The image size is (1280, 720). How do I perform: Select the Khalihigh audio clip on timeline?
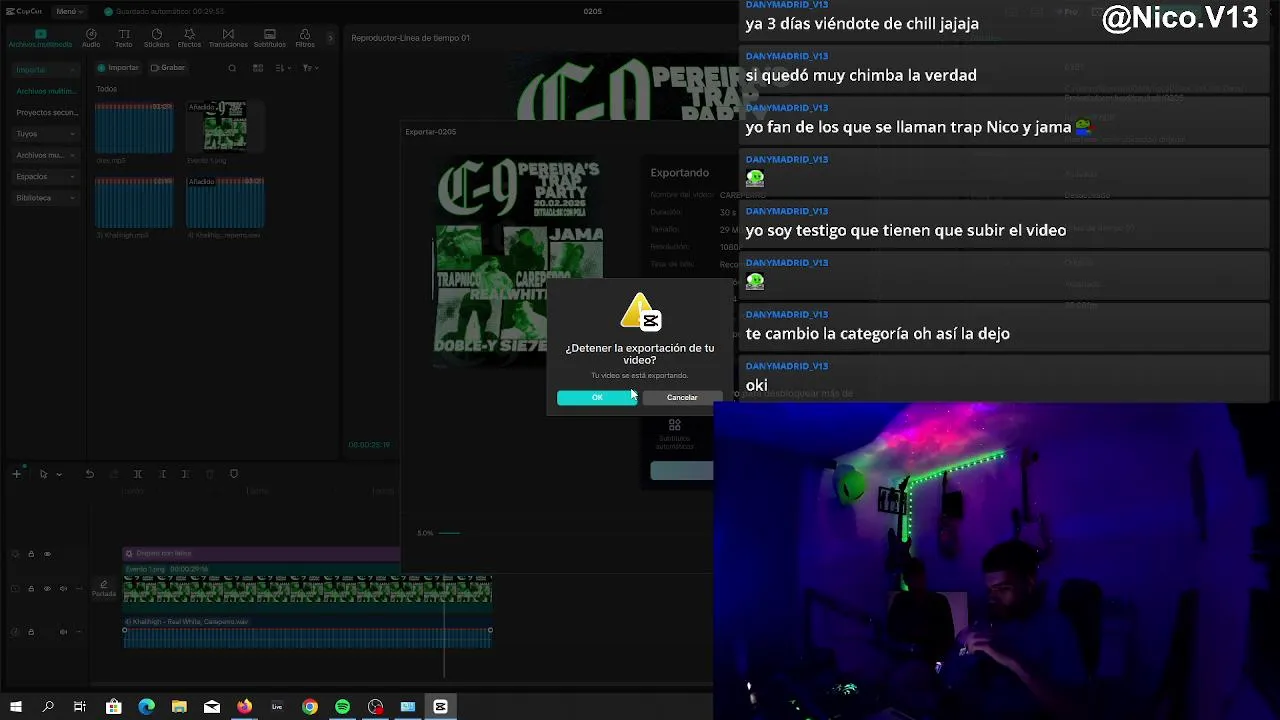pos(307,633)
